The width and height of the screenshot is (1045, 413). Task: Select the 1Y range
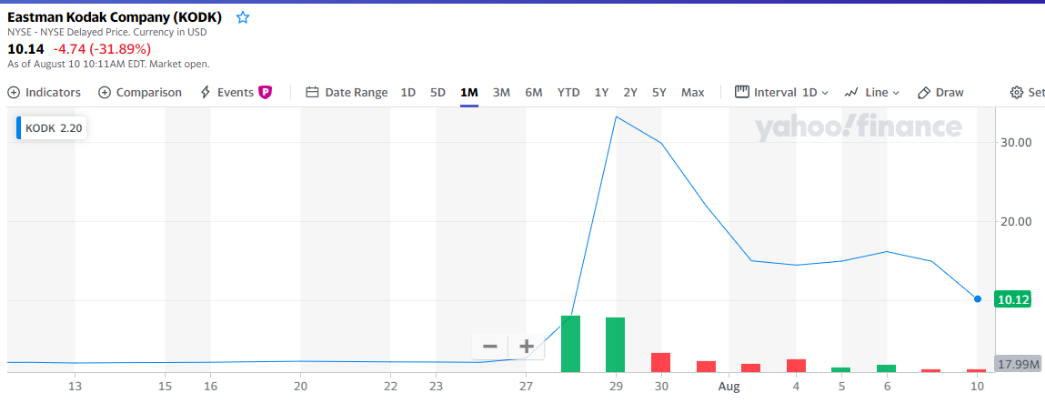[x=601, y=93]
